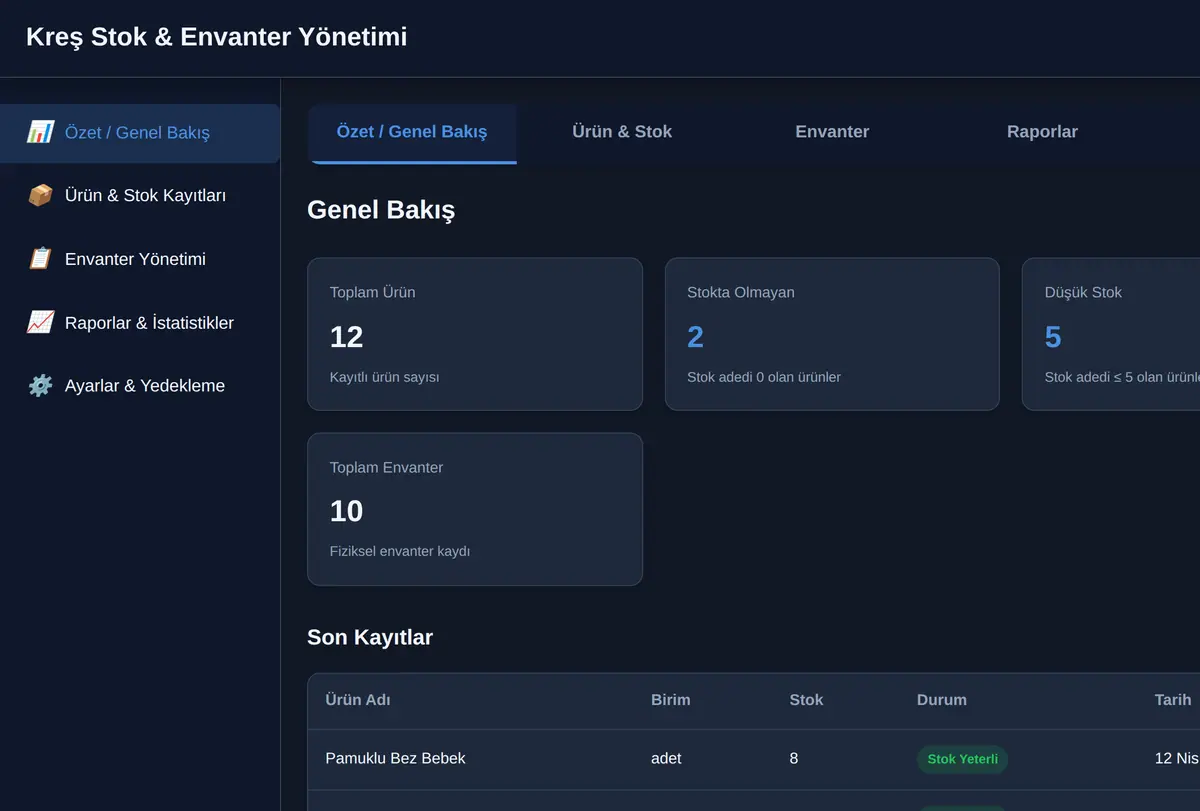The height and width of the screenshot is (811, 1200).
Task: Open Ürün & Stok Kayıtları sidebar item
Action: (140, 196)
